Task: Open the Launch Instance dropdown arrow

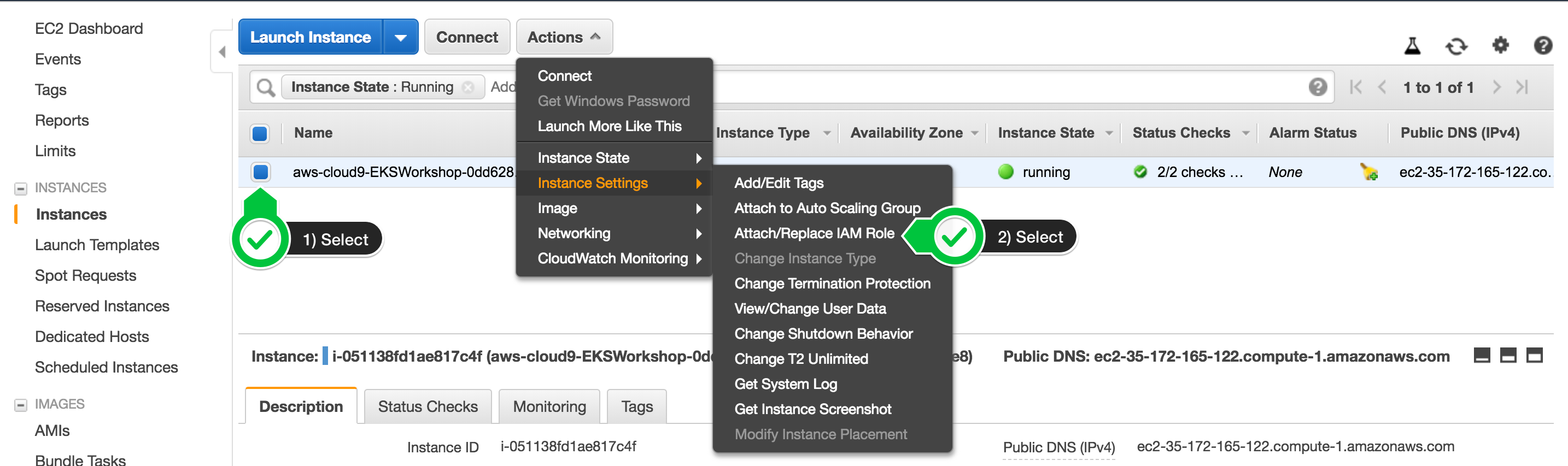Action: click(x=401, y=38)
